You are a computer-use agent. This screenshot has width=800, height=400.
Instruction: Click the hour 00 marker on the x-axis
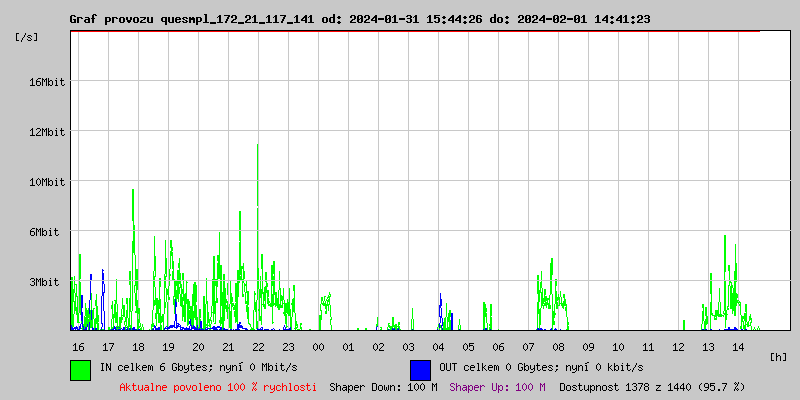(318, 346)
